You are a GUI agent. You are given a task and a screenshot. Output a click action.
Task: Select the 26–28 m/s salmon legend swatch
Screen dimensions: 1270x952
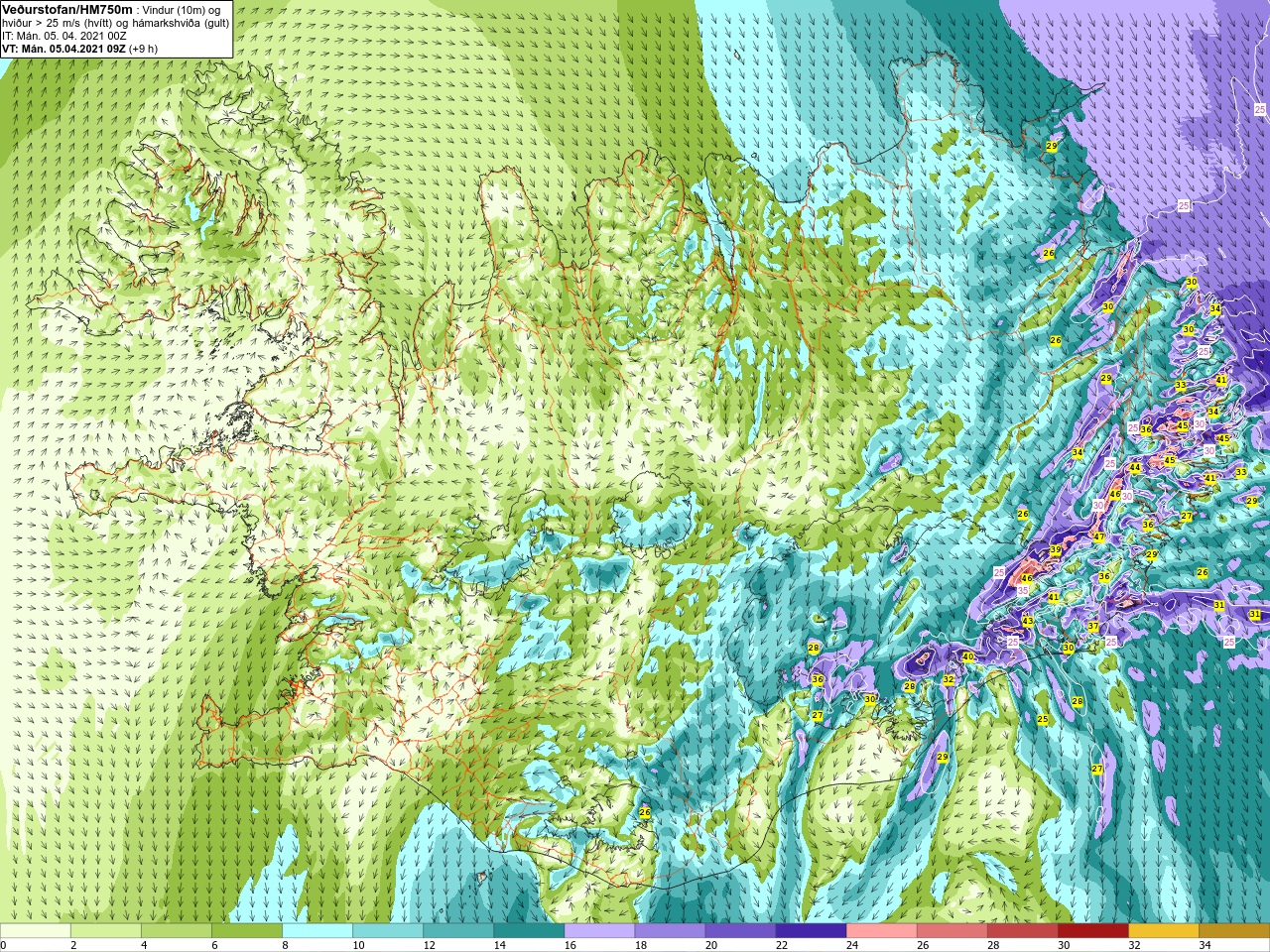[x=952, y=931]
